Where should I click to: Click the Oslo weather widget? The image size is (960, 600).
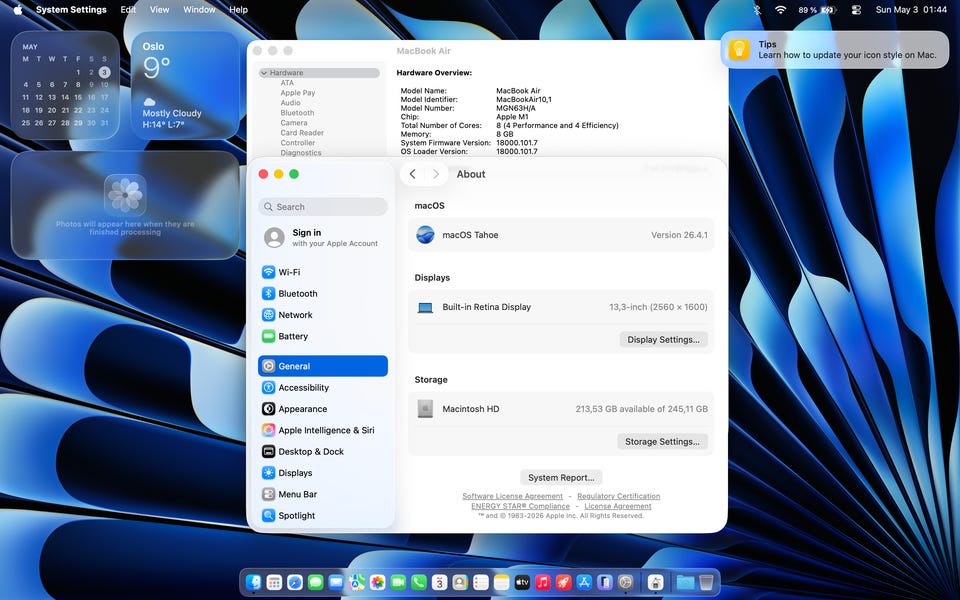pos(185,86)
